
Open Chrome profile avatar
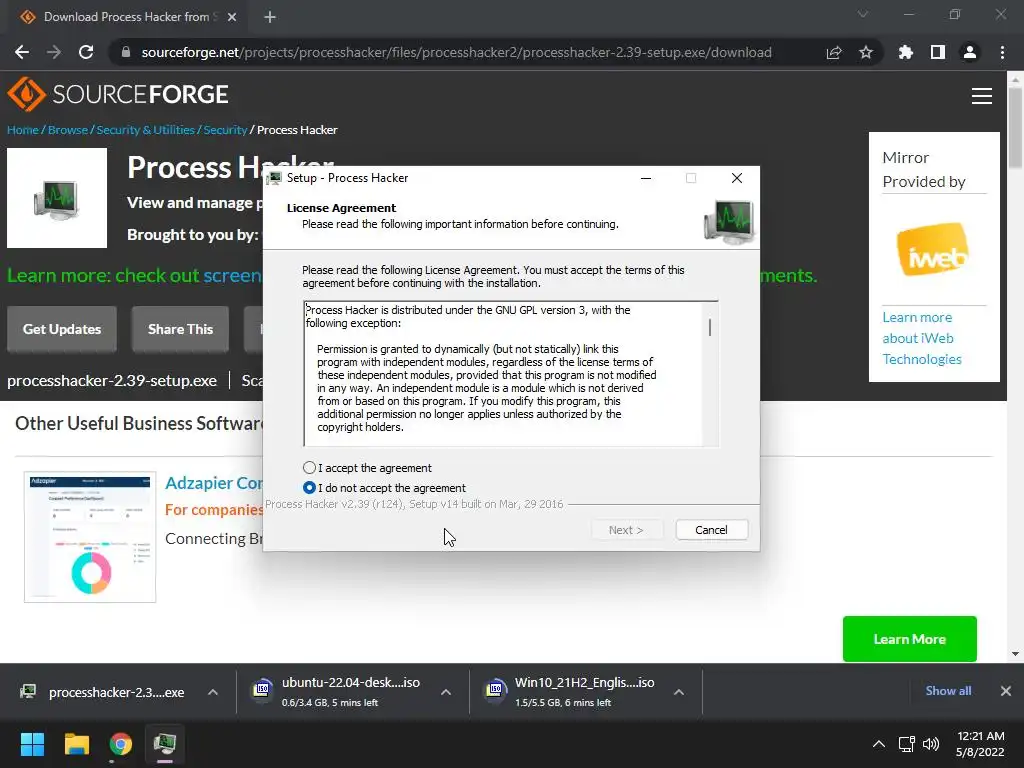(970, 52)
